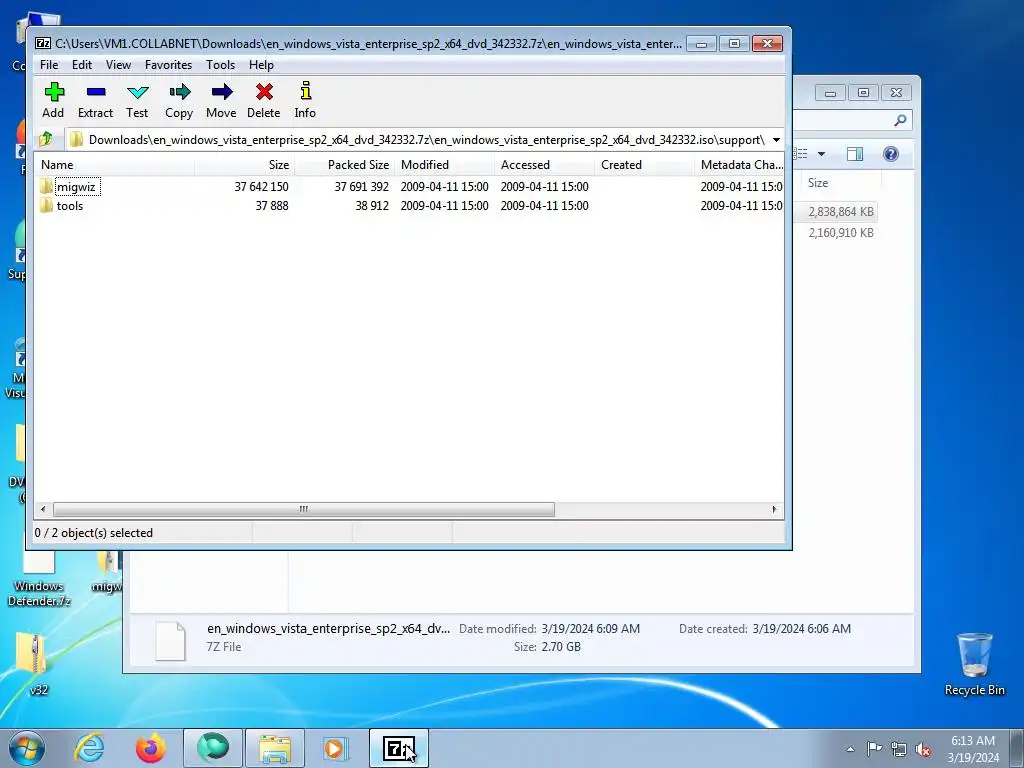The width and height of the screenshot is (1024, 768).
Task: Sort by Accessed column header
Action: click(x=544, y=165)
